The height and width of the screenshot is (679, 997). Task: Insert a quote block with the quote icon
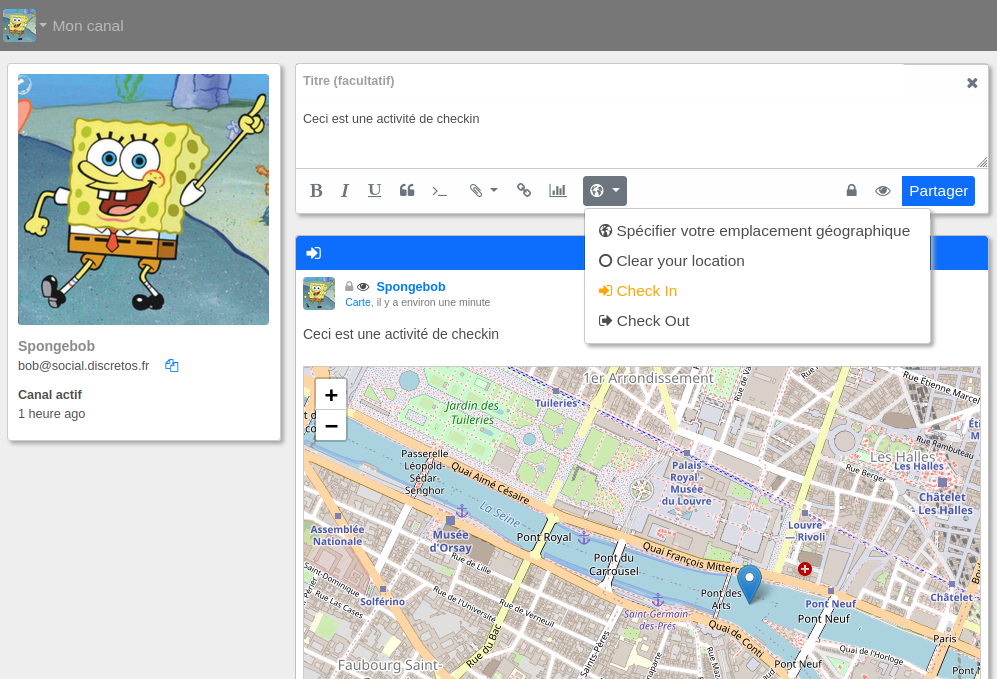pos(407,191)
